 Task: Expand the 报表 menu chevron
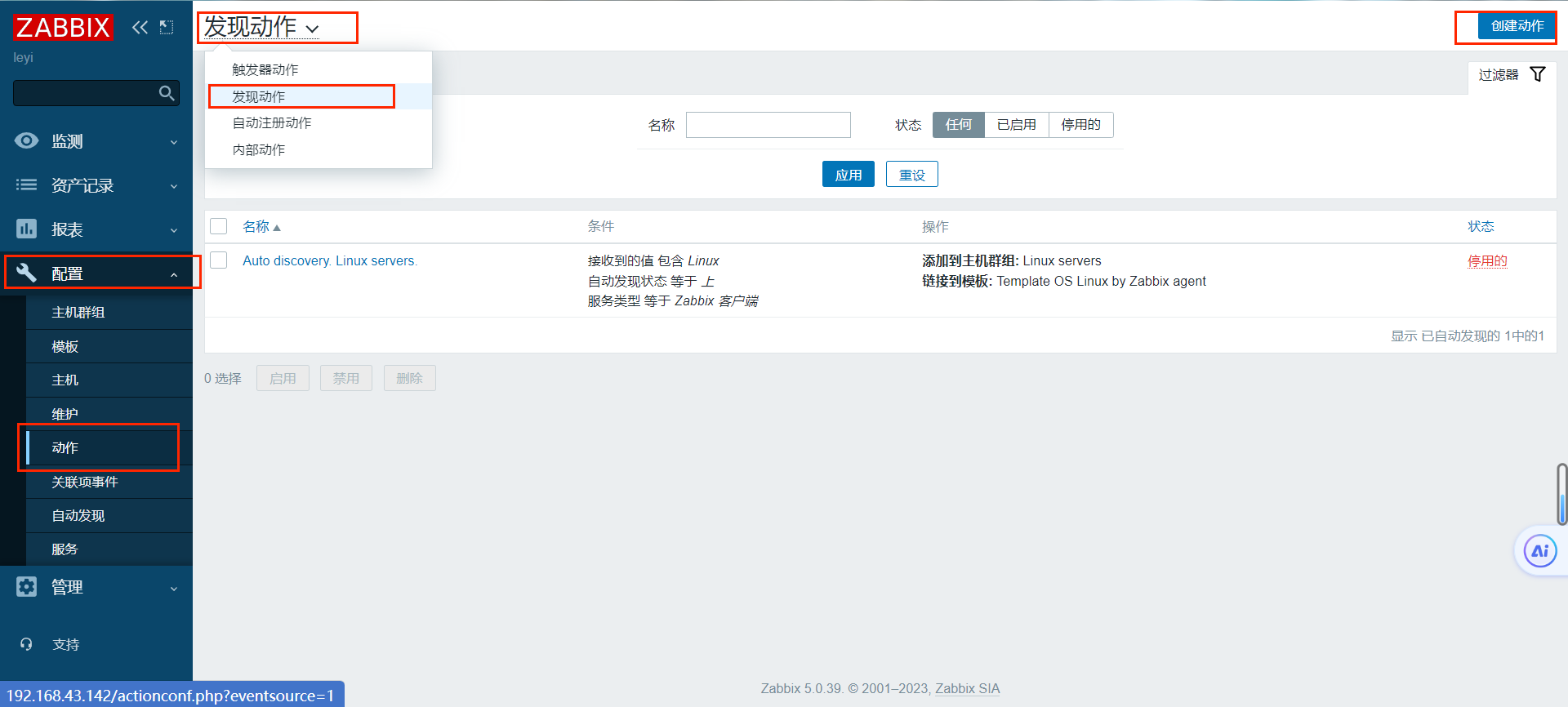174,230
